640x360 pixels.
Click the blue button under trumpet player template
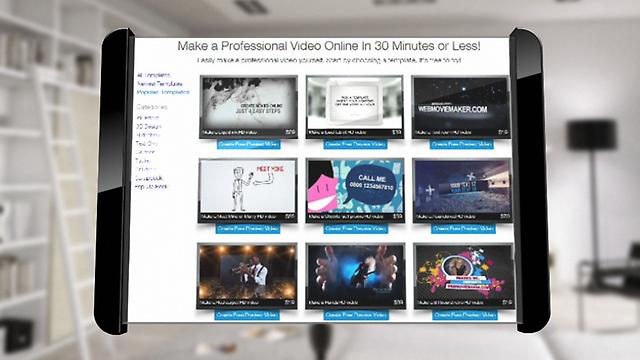(247, 315)
